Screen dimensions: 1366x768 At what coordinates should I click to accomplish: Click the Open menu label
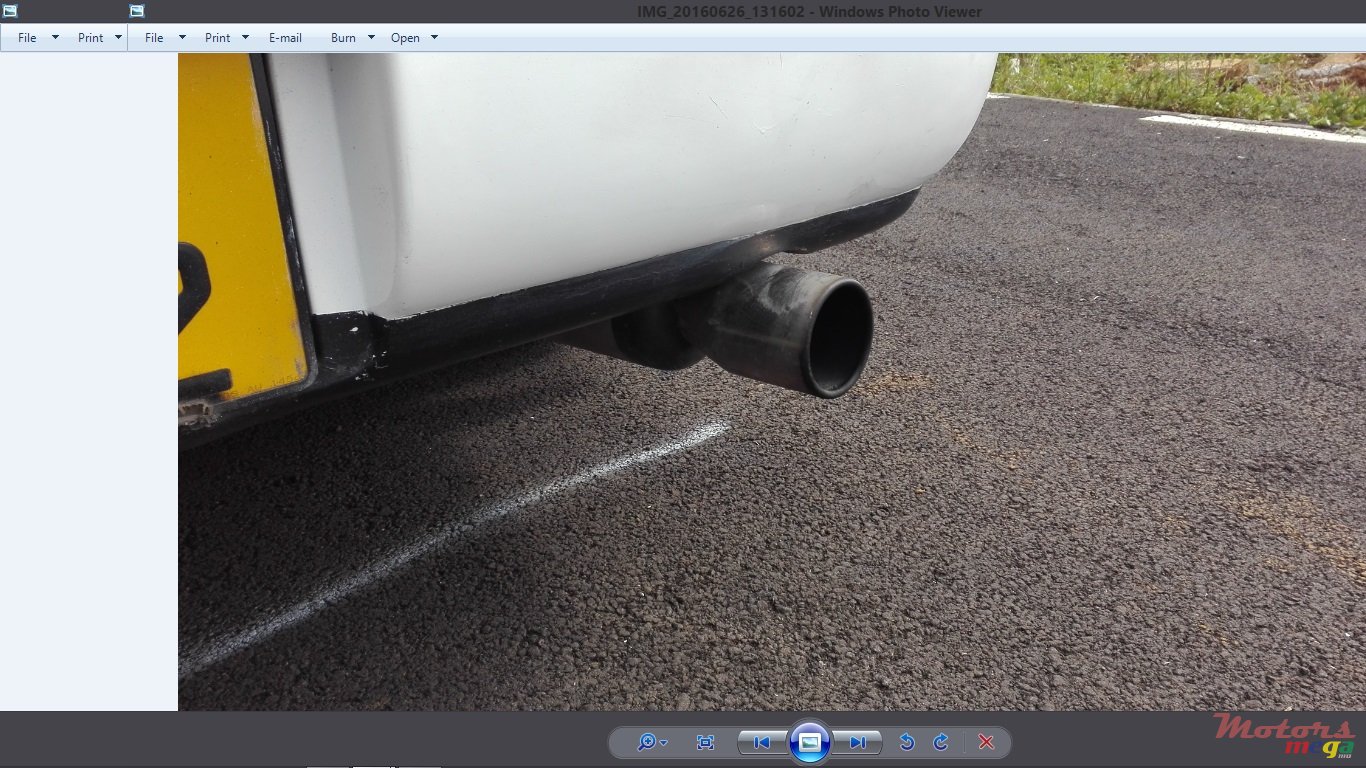405,38
